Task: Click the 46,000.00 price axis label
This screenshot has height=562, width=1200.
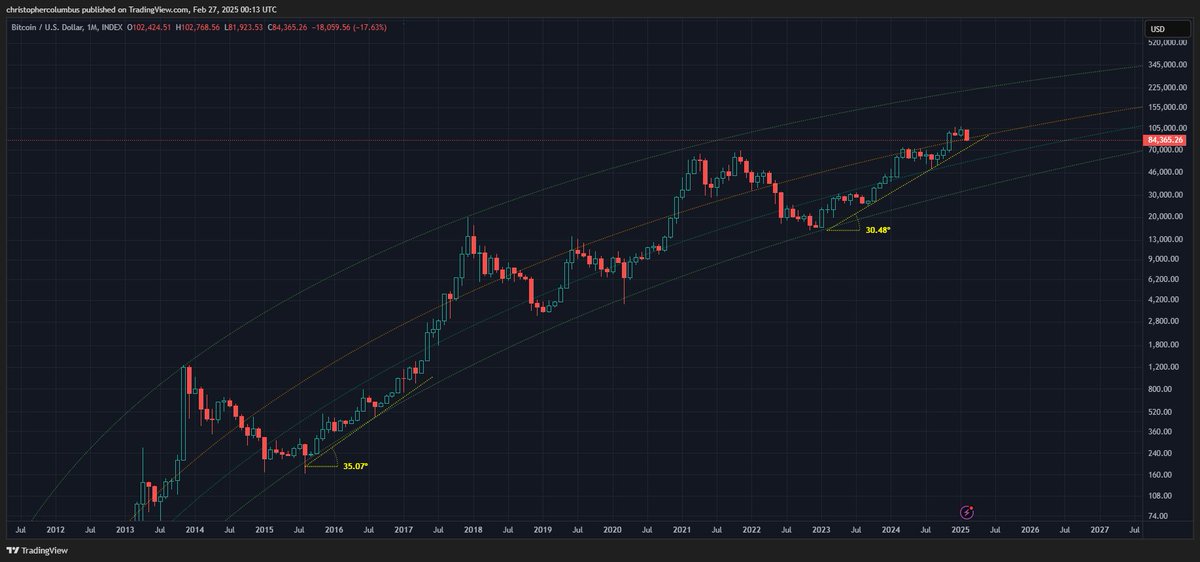Action: (x=1168, y=172)
